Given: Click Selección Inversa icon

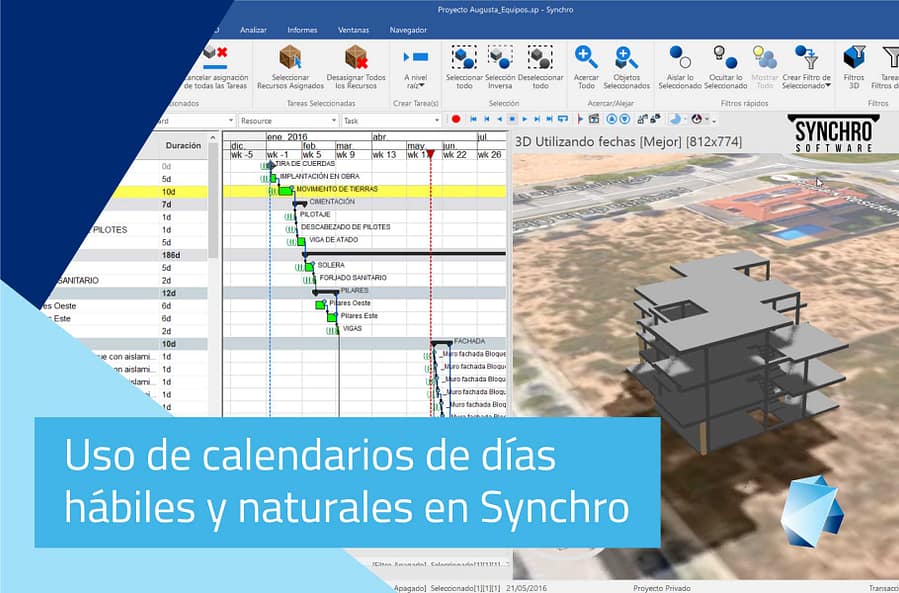Looking at the screenshot, I should pyautogui.click(x=500, y=57).
